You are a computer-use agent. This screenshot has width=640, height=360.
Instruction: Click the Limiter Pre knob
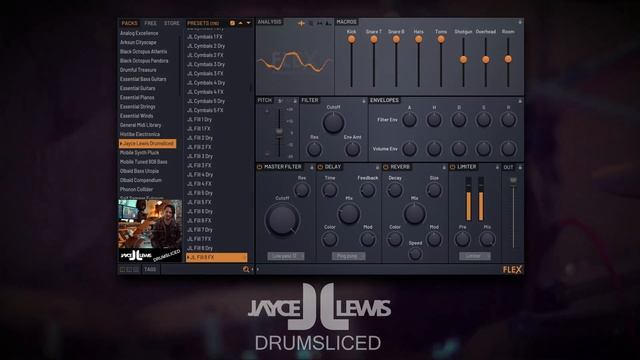pyautogui.click(x=462, y=239)
